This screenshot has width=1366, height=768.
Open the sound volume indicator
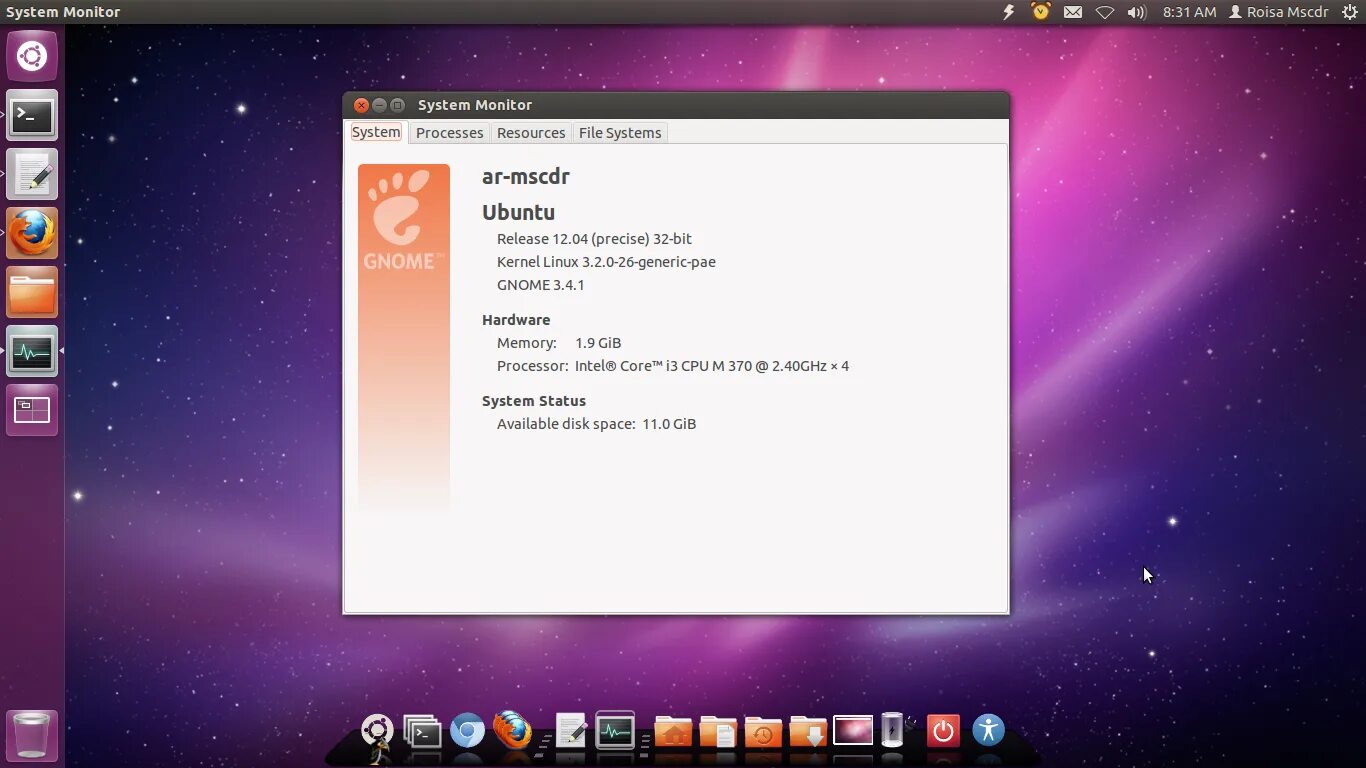(x=1137, y=12)
